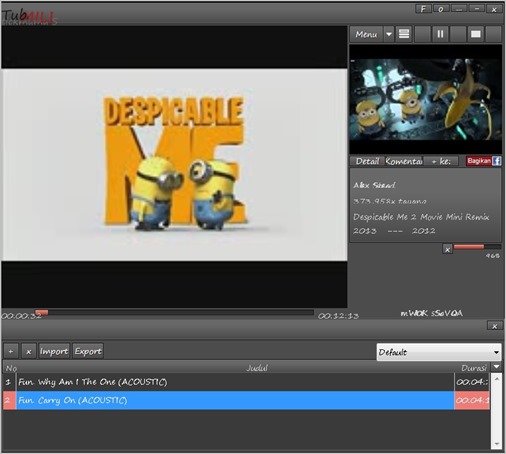Image resolution: width=506 pixels, height=454 pixels.
Task: Click 'Despicable Me 2 Movie Mini Remix' title
Action: 421,217
